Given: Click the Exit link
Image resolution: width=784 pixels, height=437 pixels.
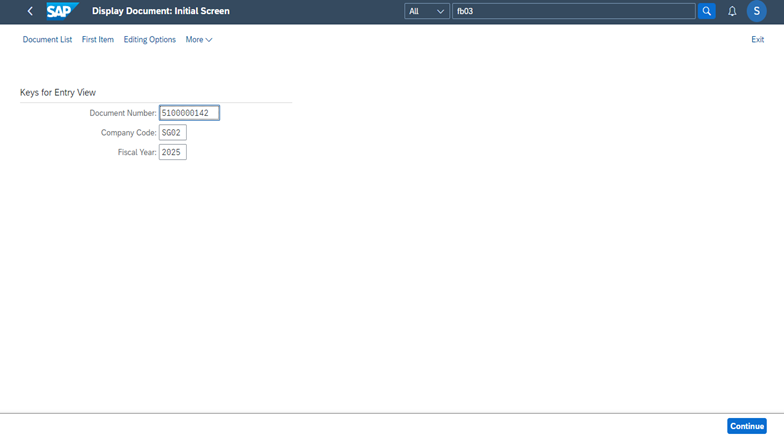Looking at the screenshot, I should 757,40.
